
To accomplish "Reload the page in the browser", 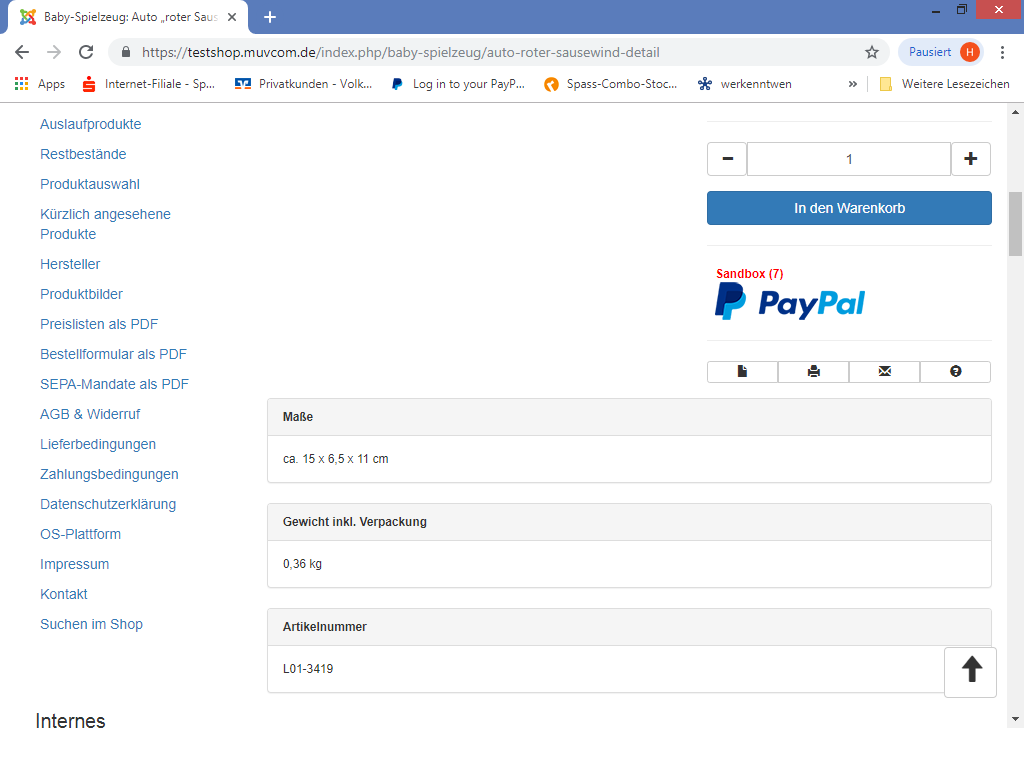I will pyautogui.click(x=86, y=52).
